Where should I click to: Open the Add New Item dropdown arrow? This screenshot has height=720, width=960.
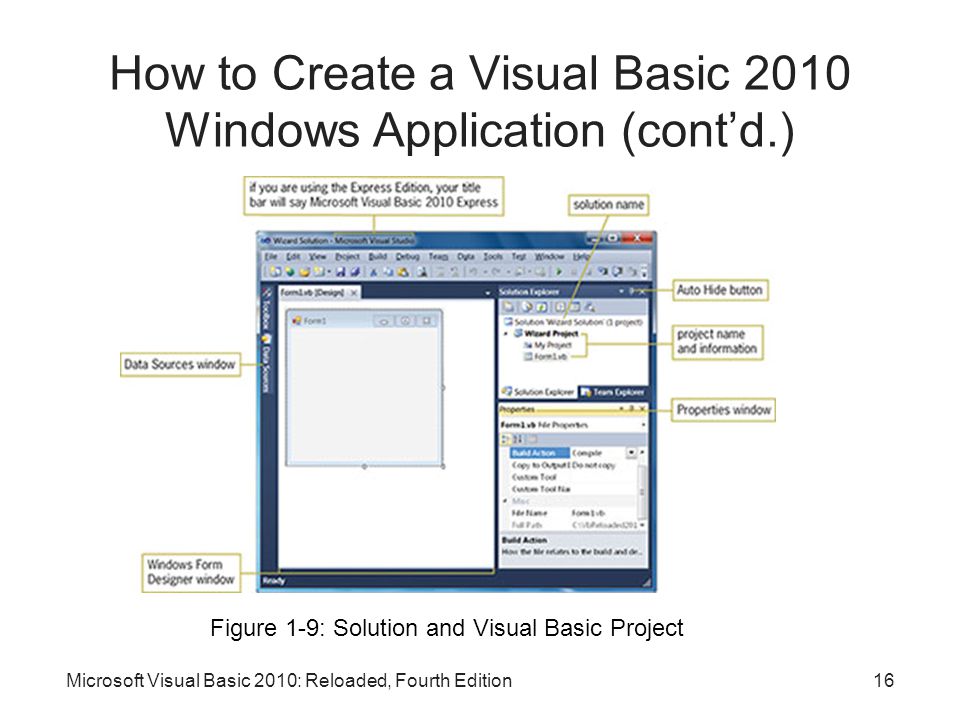[x=329, y=272]
